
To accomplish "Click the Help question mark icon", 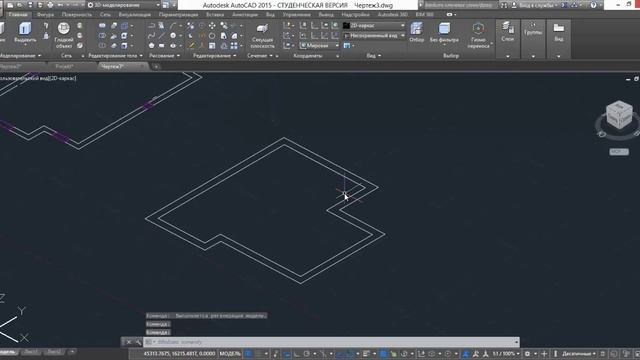I will pos(593,5).
